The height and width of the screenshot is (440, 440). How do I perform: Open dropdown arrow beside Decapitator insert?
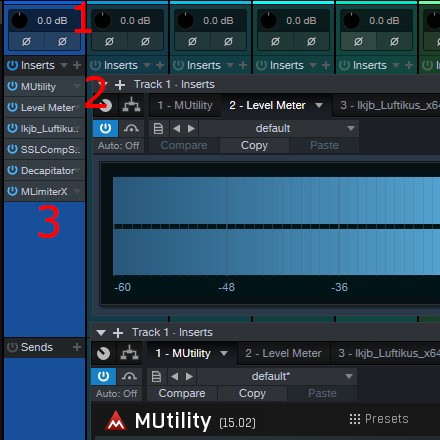point(77,170)
